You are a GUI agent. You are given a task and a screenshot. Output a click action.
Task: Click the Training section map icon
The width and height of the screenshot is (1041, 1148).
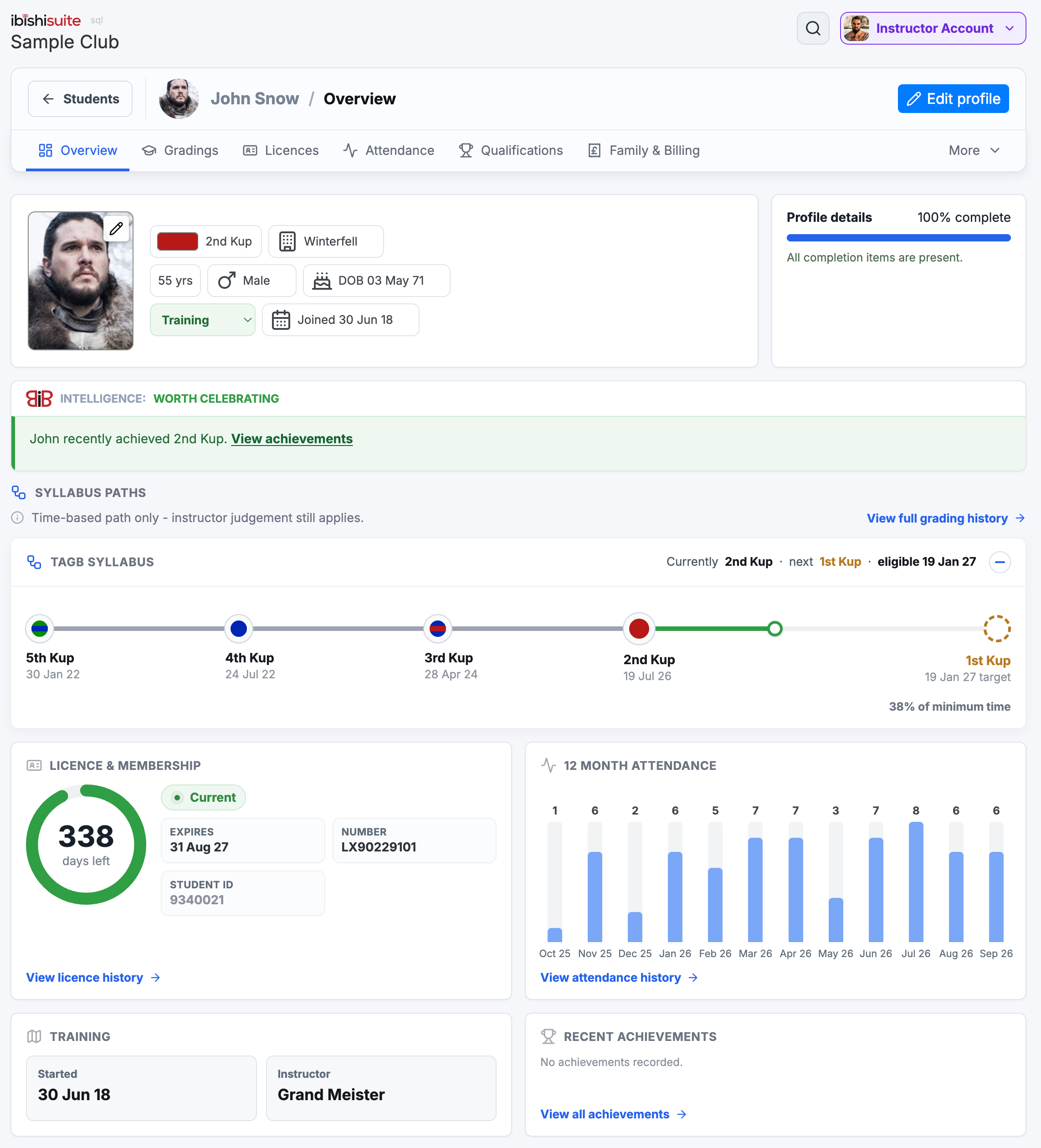click(x=34, y=1036)
